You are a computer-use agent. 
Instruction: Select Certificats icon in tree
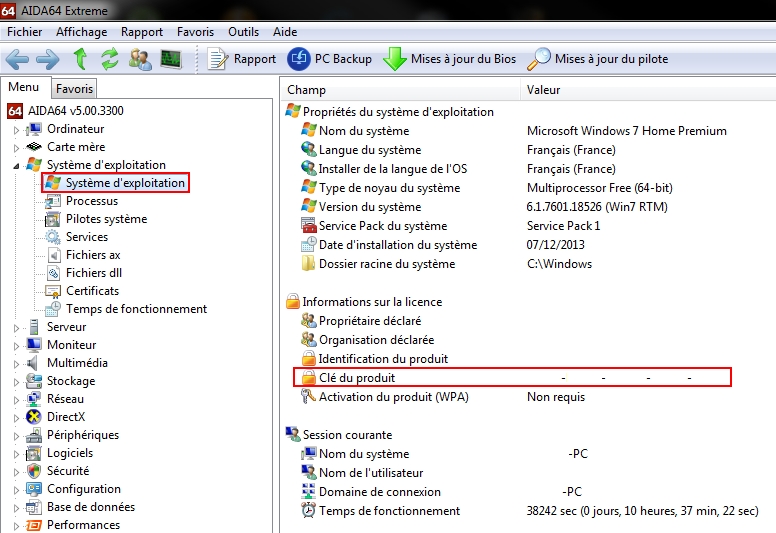52,291
